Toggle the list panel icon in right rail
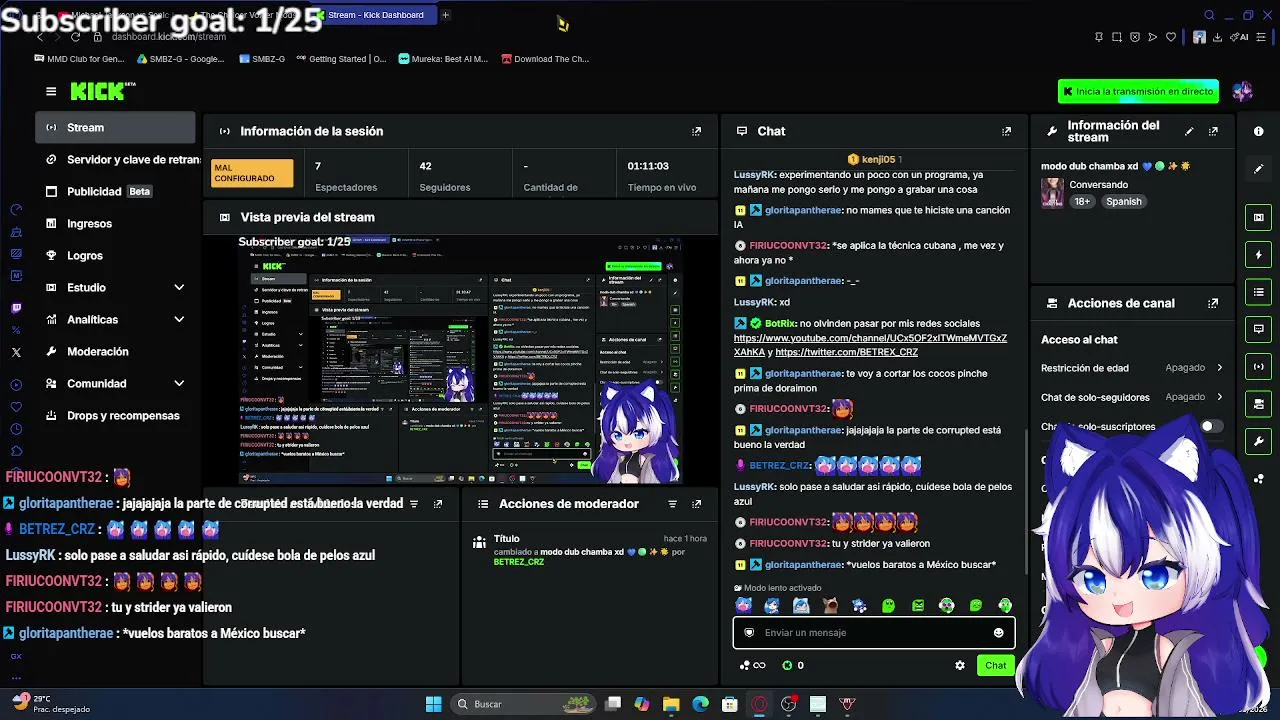Viewport: 1280px width, 720px height. coord(1258,291)
